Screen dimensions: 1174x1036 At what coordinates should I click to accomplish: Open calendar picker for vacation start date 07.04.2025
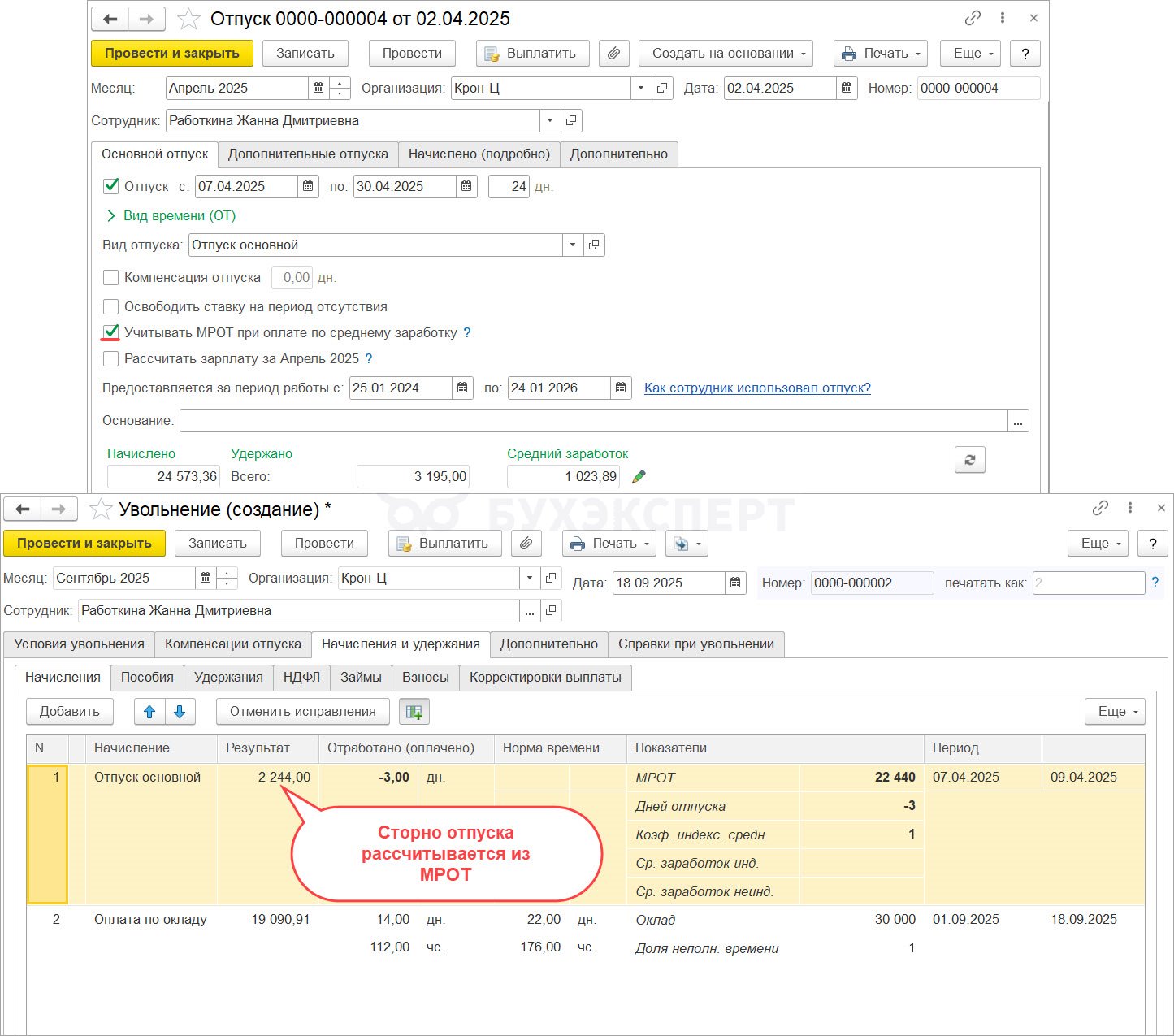pyautogui.click(x=308, y=187)
